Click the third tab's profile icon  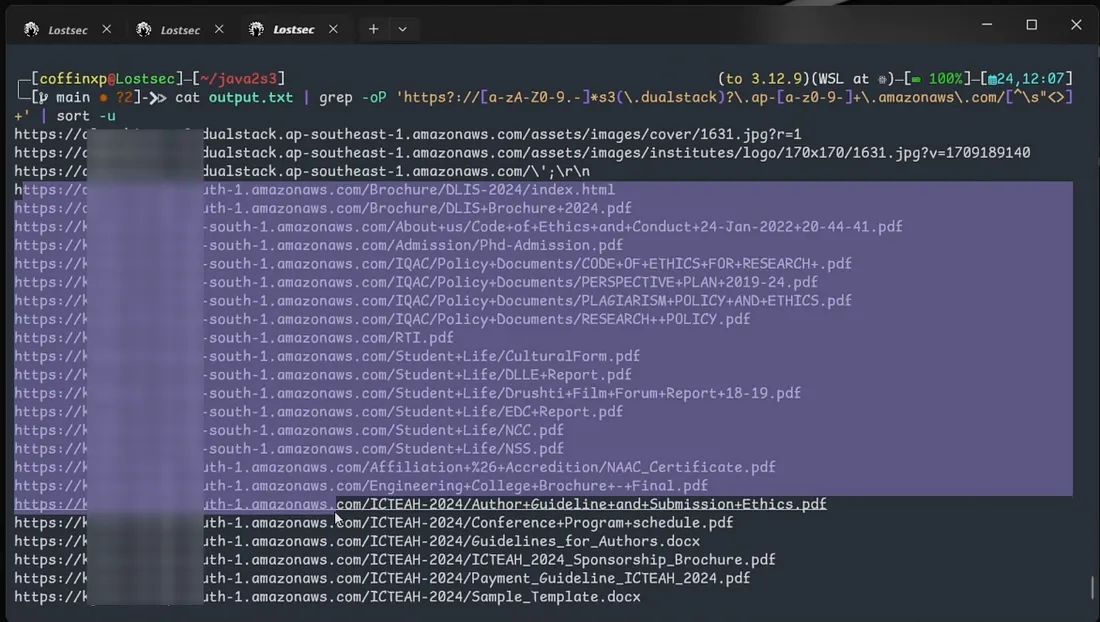[256, 29]
